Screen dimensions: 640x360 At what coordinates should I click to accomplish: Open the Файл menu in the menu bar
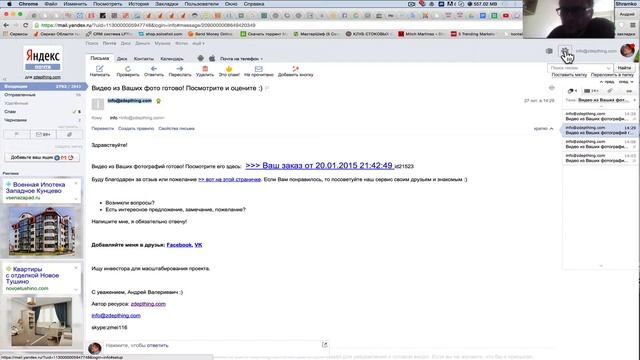click(x=51, y=4)
